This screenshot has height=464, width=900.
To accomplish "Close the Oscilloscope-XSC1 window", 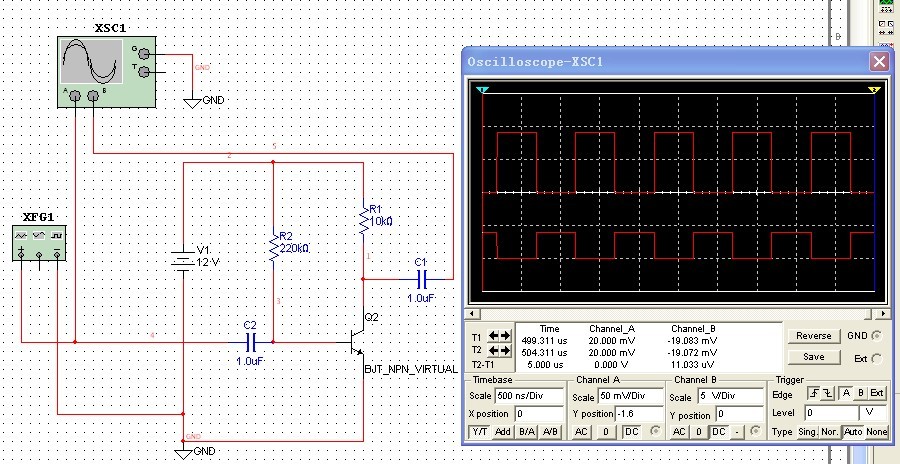I will coord(878,61).
